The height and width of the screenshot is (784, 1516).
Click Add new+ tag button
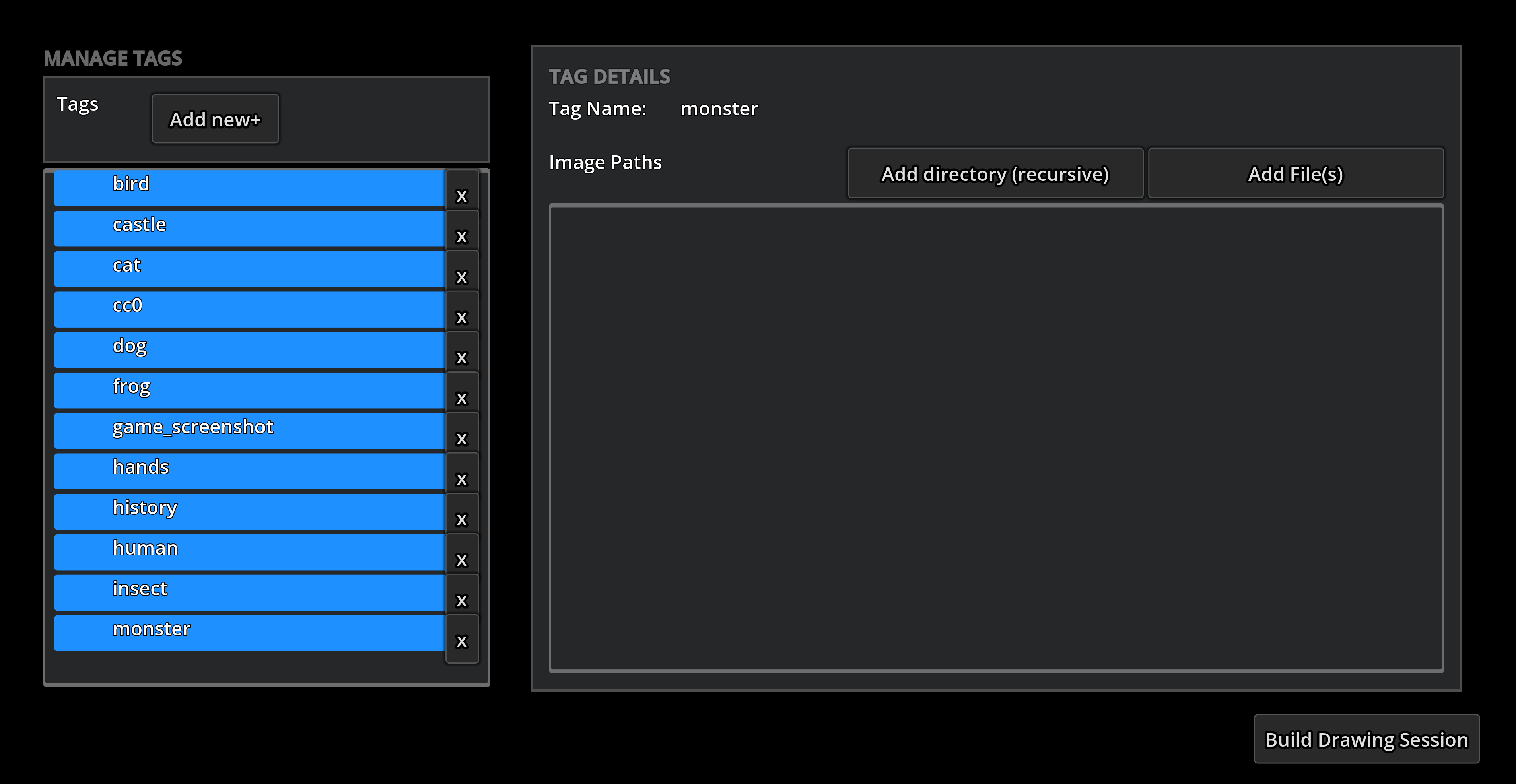(215, 119)
